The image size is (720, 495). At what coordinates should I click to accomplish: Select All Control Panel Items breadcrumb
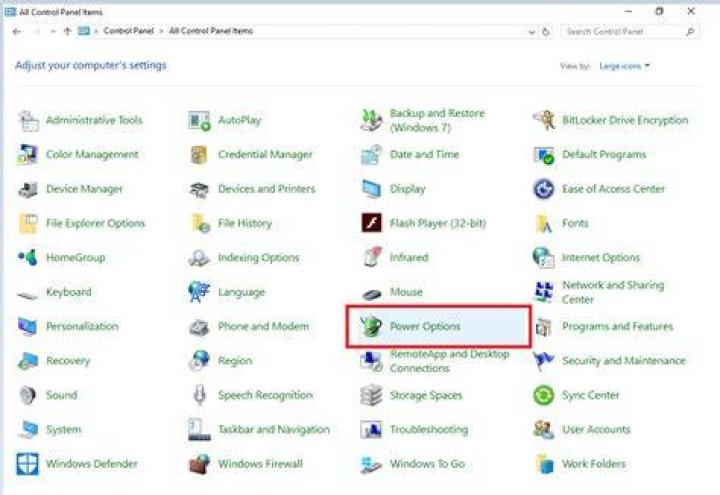coord(211,31)
